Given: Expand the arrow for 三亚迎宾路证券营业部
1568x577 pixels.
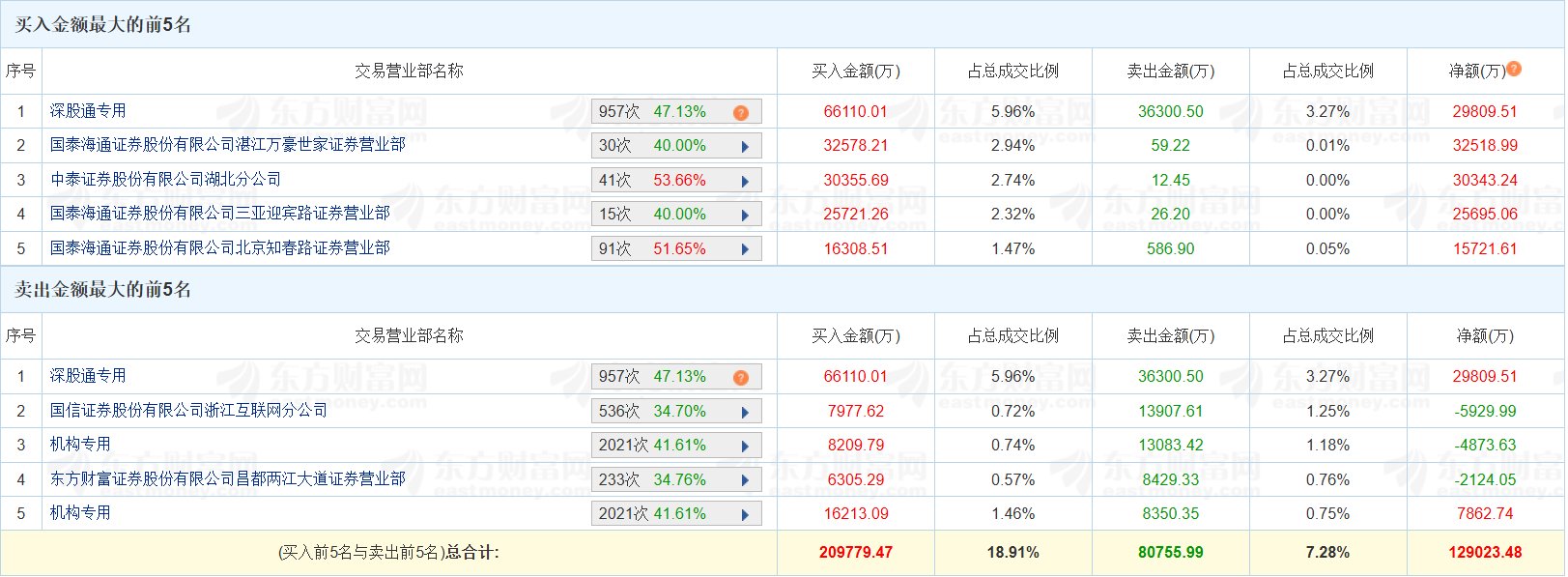Looking at the screenshot, I should [x=745, y=215].
